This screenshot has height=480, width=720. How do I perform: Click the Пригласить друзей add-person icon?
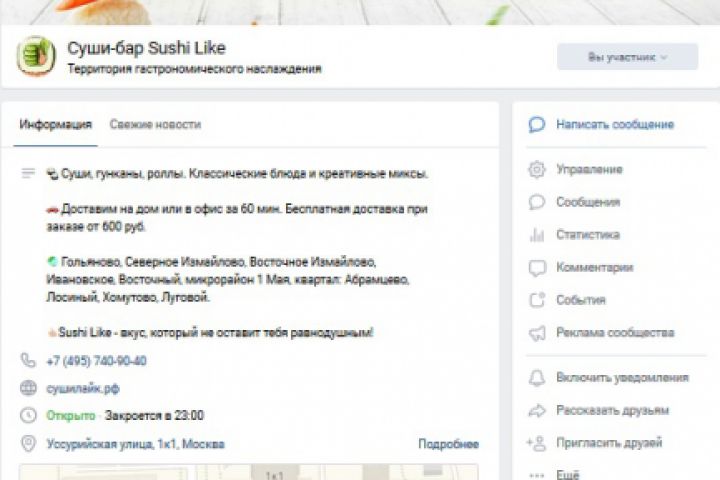pyautogui.click(x=537, y=443)
